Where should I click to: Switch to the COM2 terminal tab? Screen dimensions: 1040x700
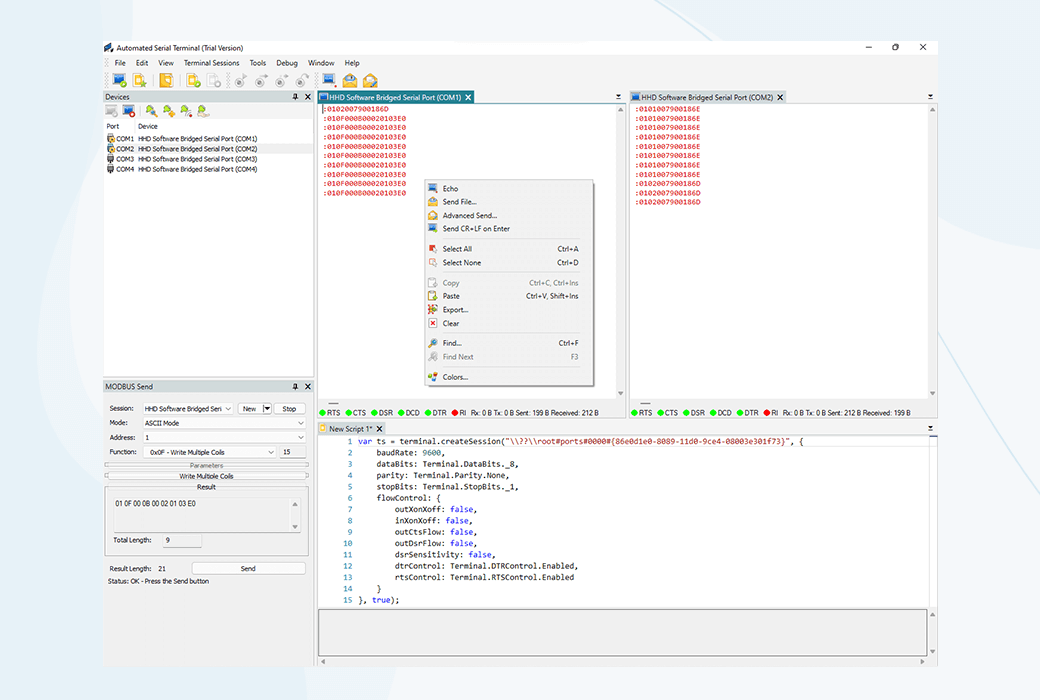(706, 97)
